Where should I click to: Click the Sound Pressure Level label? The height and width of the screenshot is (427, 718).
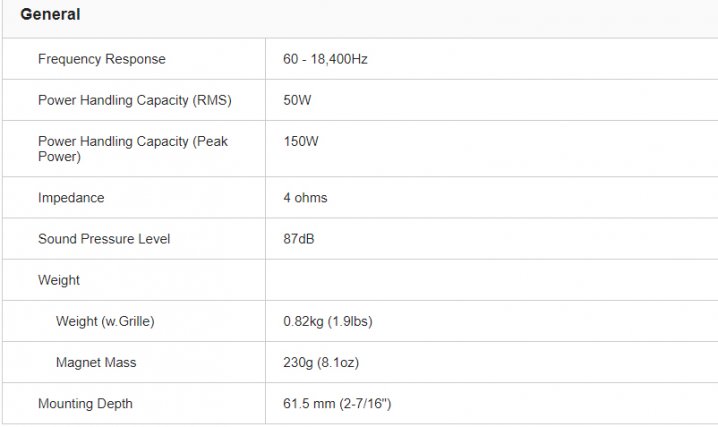pyautogui.click(x=104, y=239)
